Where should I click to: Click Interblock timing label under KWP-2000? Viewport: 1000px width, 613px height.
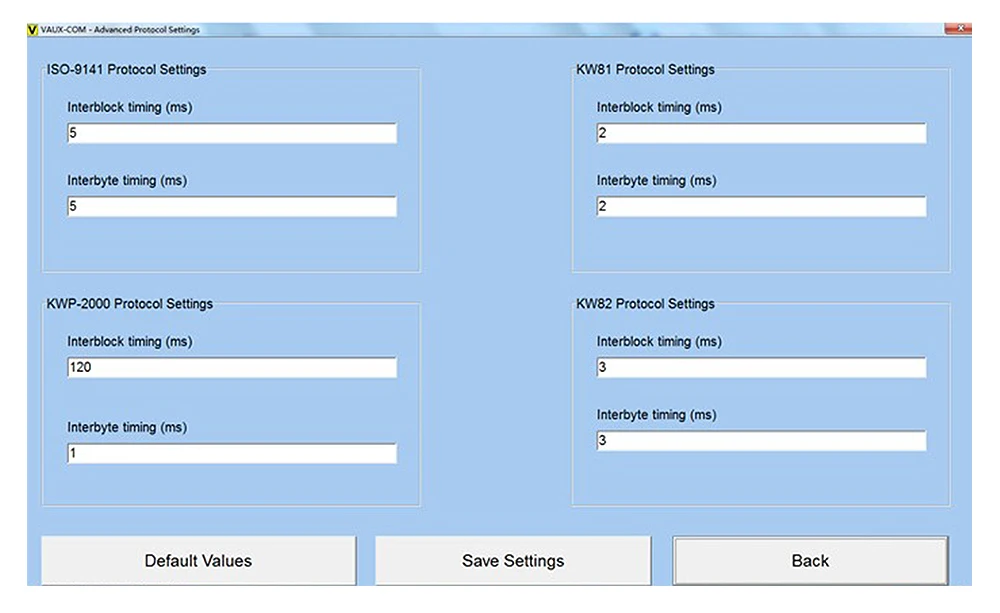point(130,342)
